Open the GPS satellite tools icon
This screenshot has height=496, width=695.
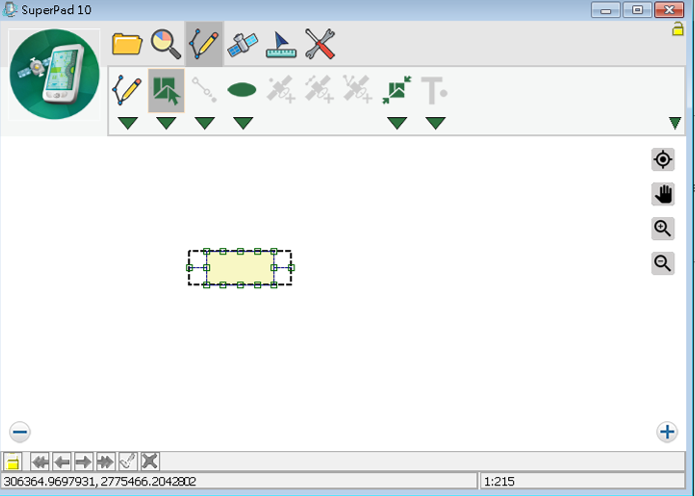tap(242, 45)
